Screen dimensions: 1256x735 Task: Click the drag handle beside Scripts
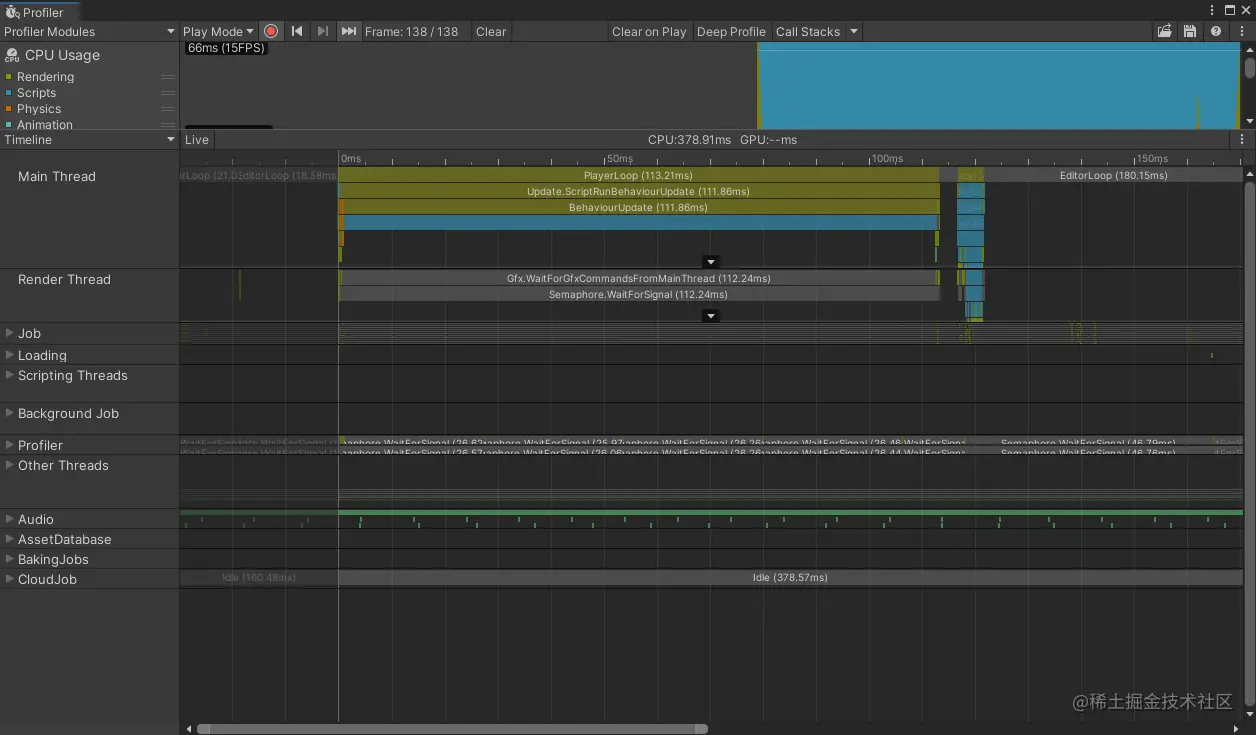(168, 93)
